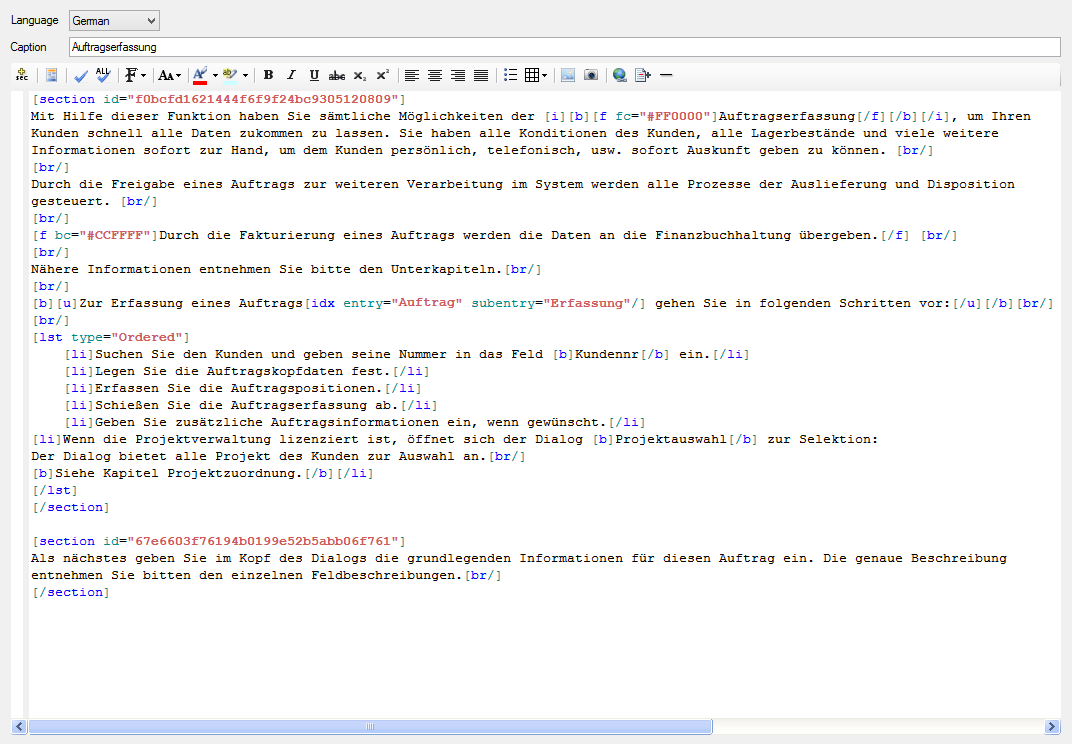The height and width of the screenshot is (744, 1072).
Task: Insert an image from file
Action: coord(568,75)
